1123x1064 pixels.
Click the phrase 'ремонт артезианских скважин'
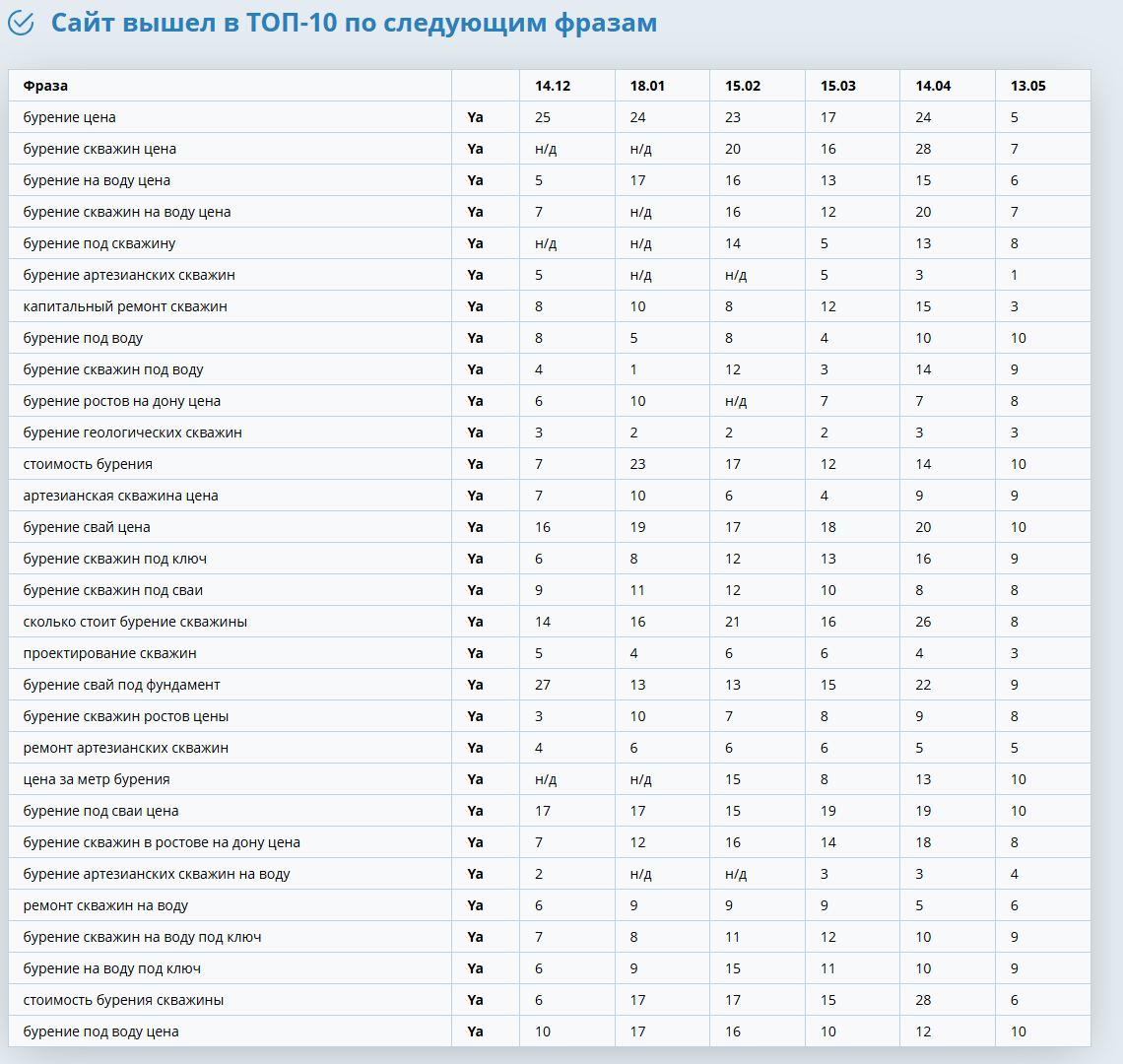click(x=126, y=748)
